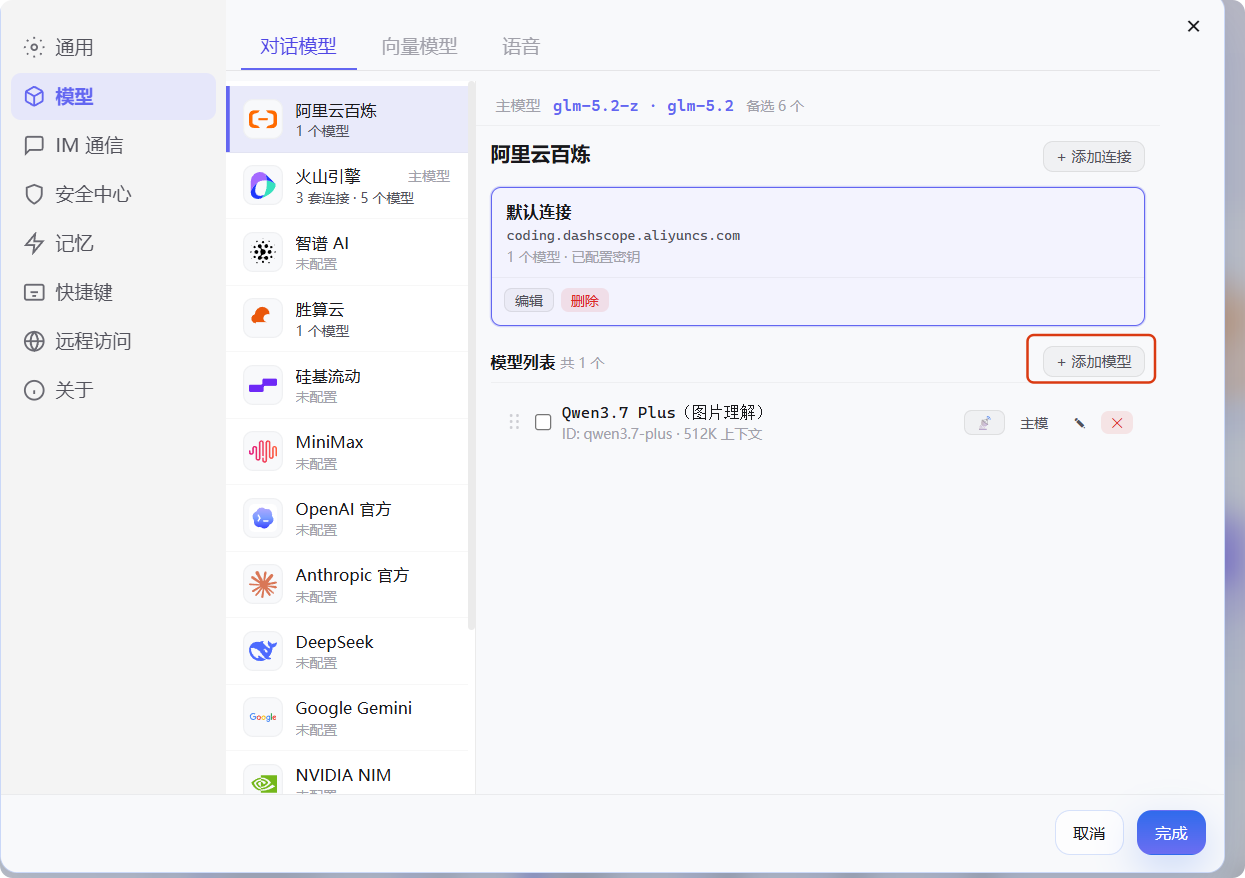This screenshot has width=1245, height=878.
Task: Open the 关于 about page
Action: coord(113,390)
